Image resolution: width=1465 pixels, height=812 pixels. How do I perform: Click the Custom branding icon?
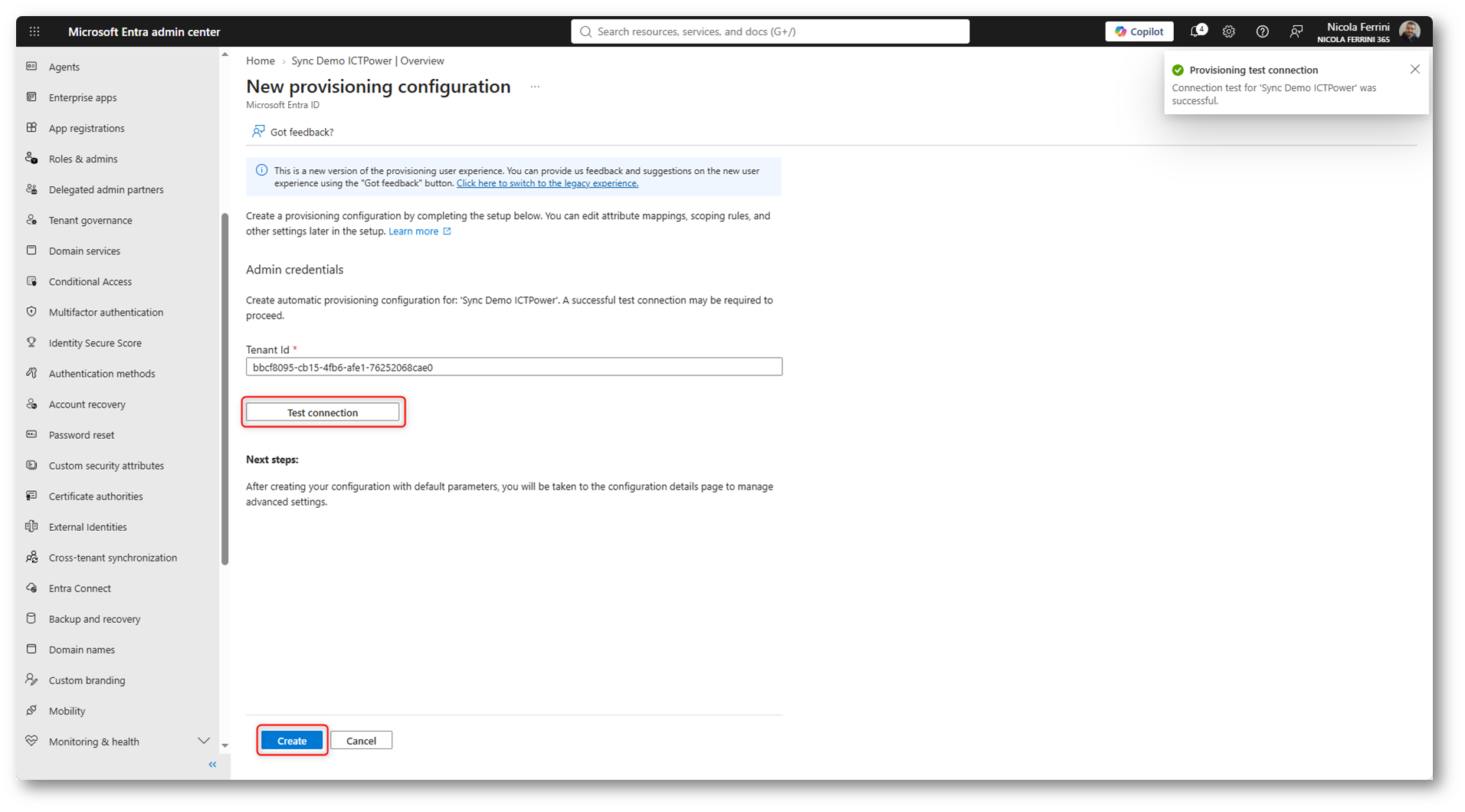coord(31,679)
